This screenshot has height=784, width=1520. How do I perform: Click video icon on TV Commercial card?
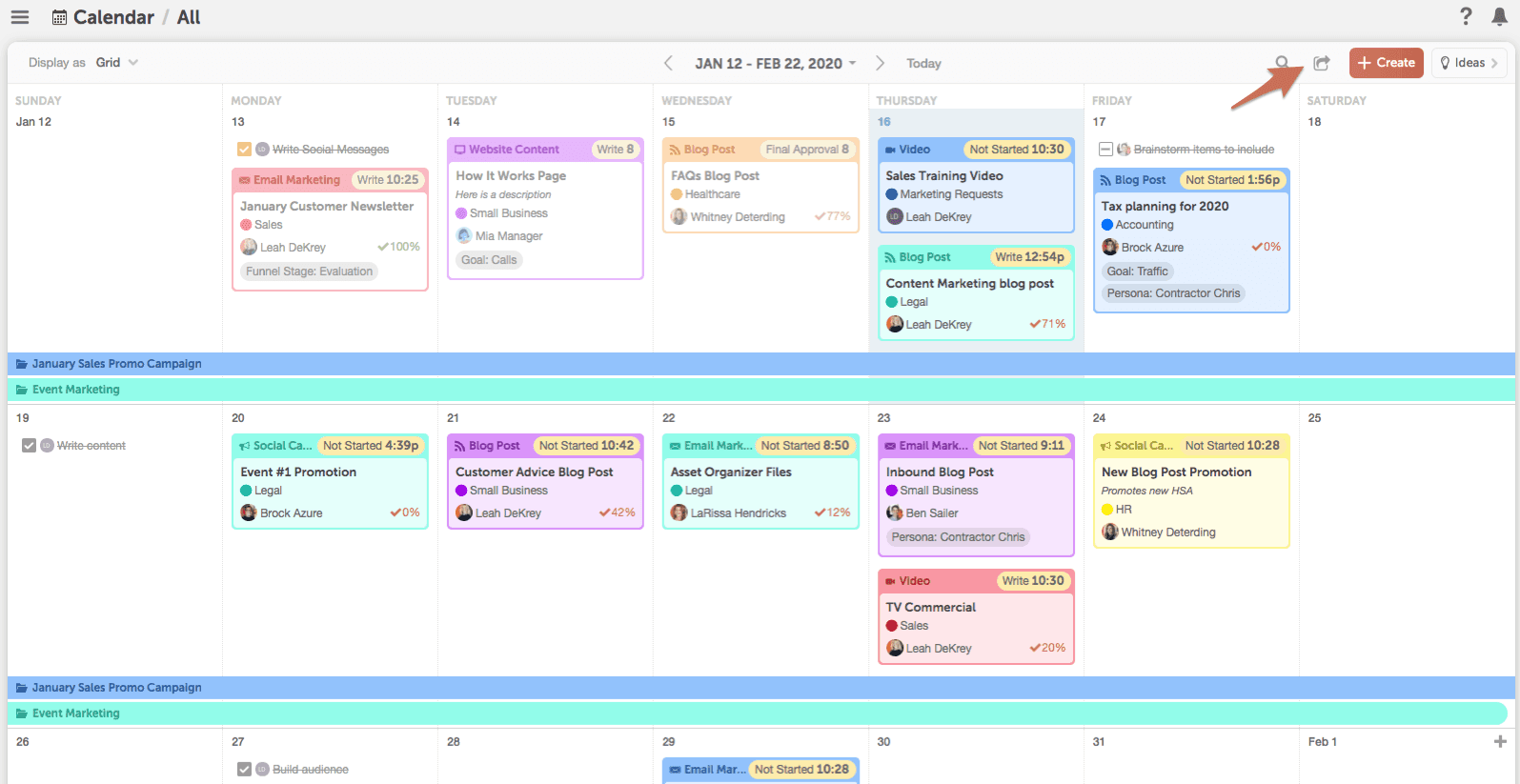pos(890,581)
